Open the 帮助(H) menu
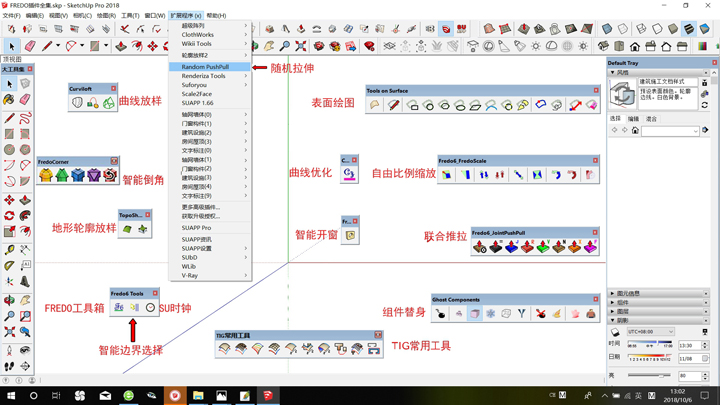 pos(216,16)
